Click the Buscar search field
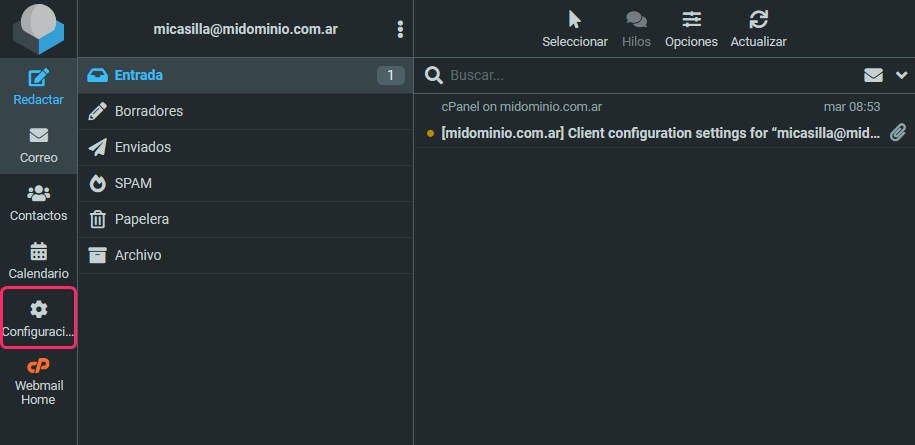This screenshot has height=445, width=915. 640,75
